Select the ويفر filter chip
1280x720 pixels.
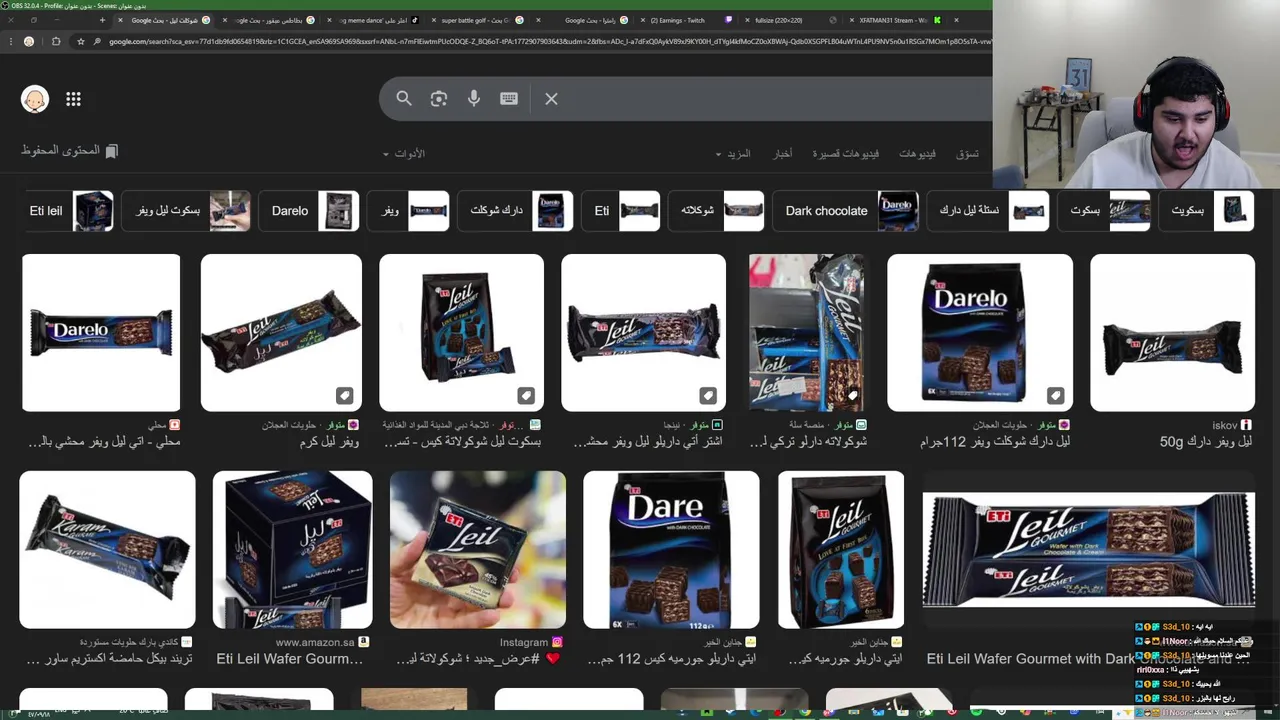(x=408, y=211)
